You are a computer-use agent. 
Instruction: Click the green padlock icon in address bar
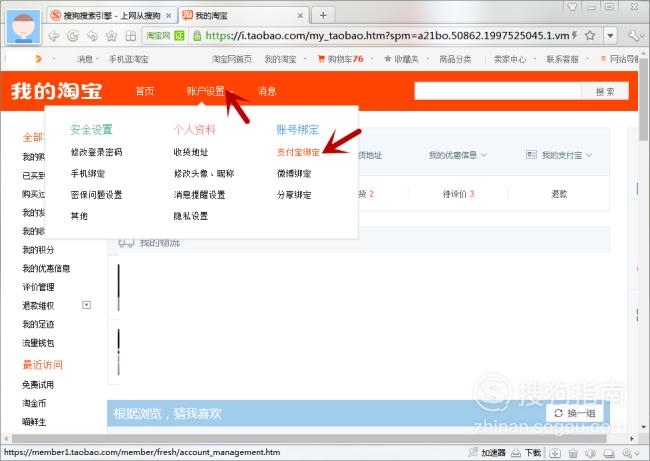(197, 36)
